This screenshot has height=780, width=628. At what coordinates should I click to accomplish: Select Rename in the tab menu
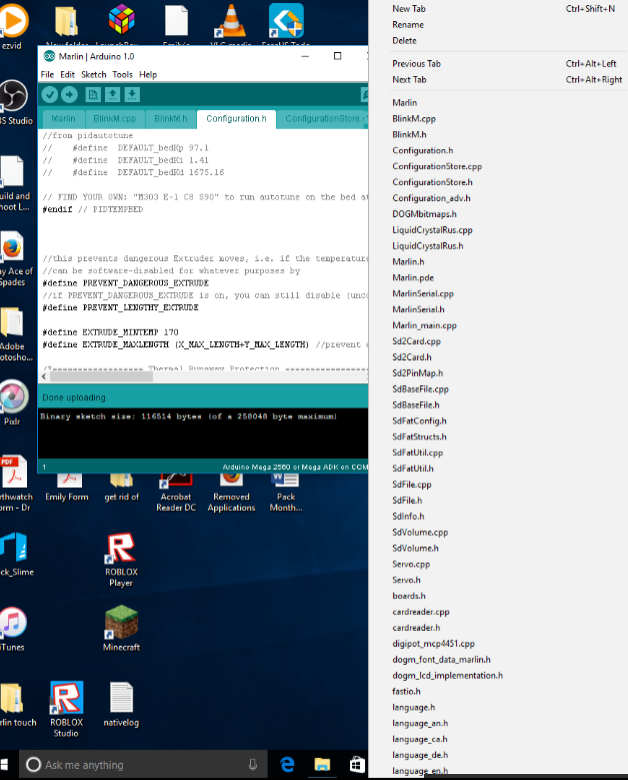[407, 25]
